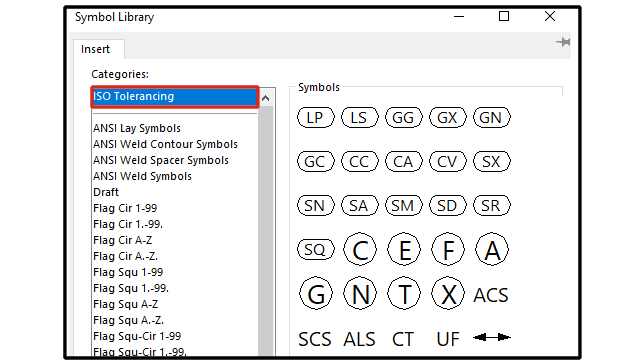
Task: Click the circled X symbol
Action: 448,293
